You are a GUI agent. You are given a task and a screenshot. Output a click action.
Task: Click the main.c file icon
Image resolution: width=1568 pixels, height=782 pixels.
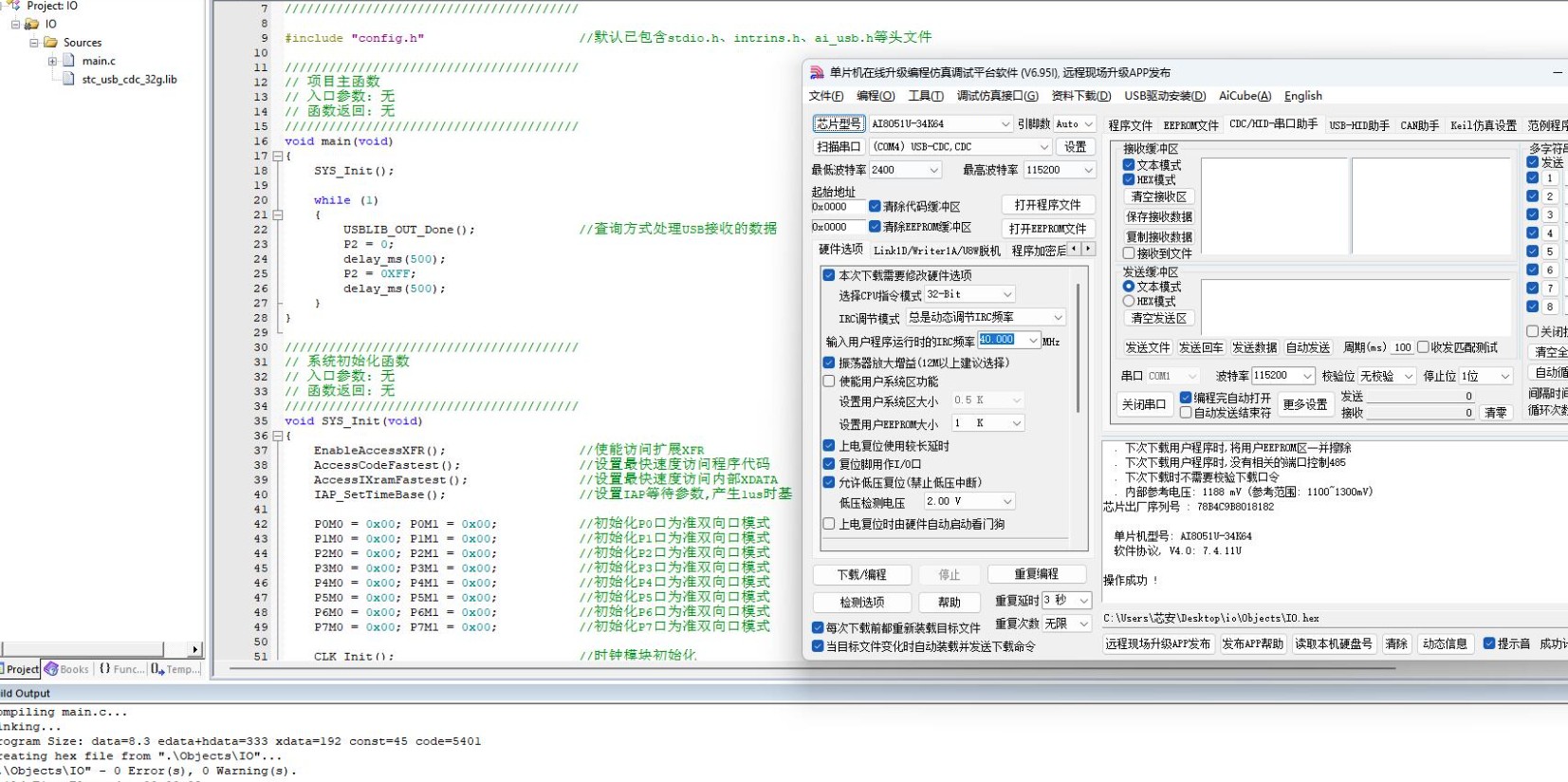pos(68,61)
